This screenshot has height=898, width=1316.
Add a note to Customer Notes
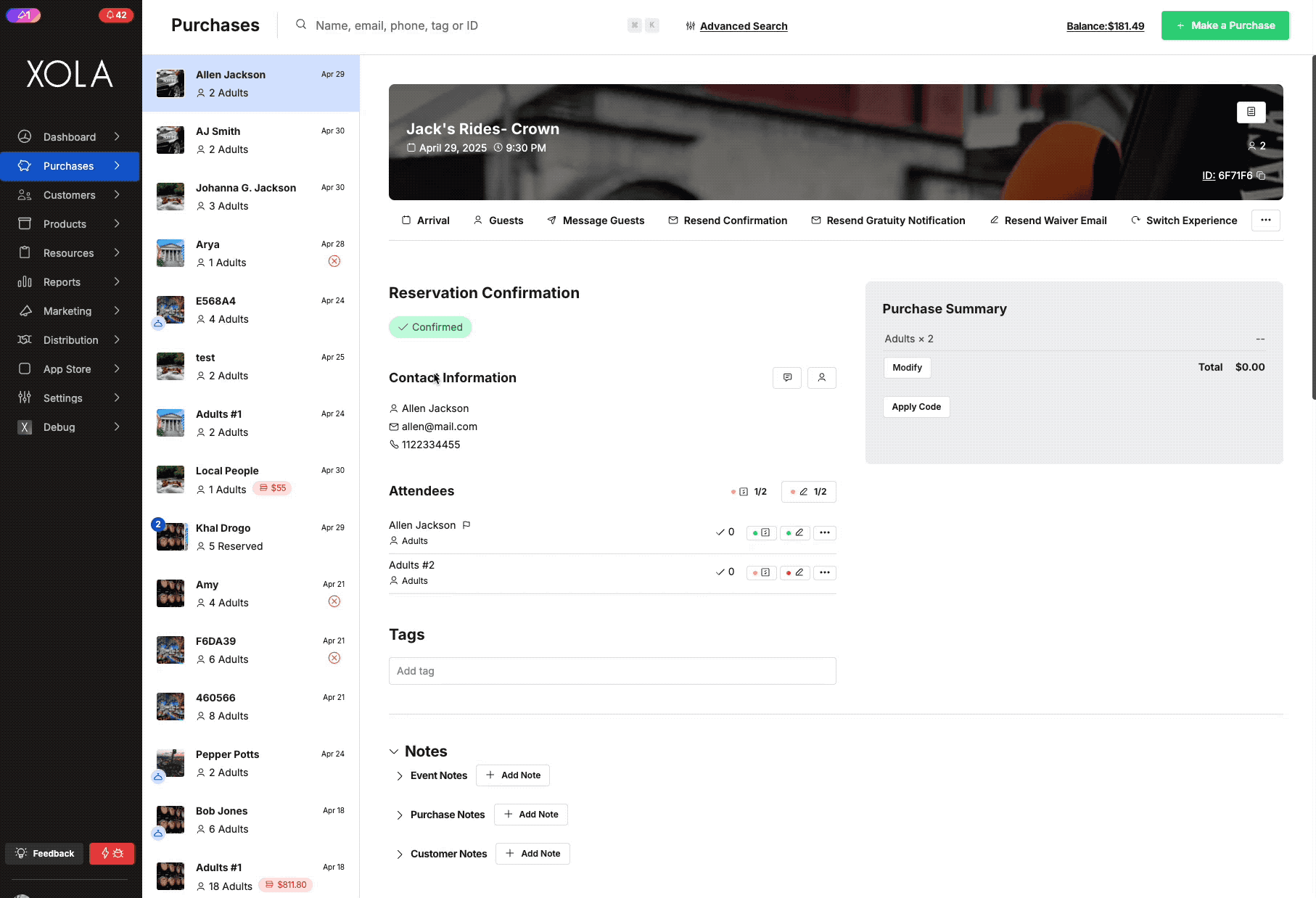click(x=532, y=854)
